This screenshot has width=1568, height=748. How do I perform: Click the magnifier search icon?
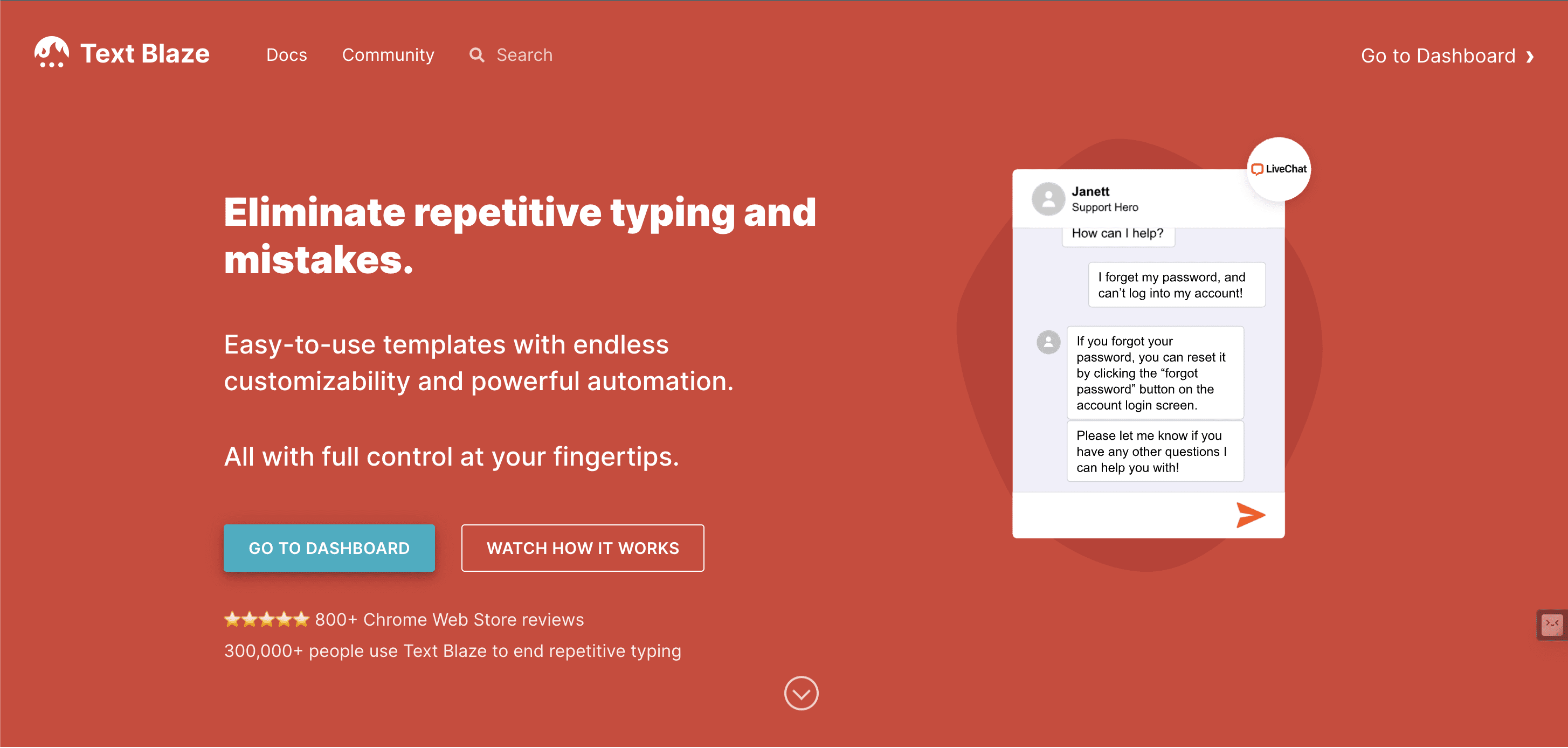(x=476, y=56)
